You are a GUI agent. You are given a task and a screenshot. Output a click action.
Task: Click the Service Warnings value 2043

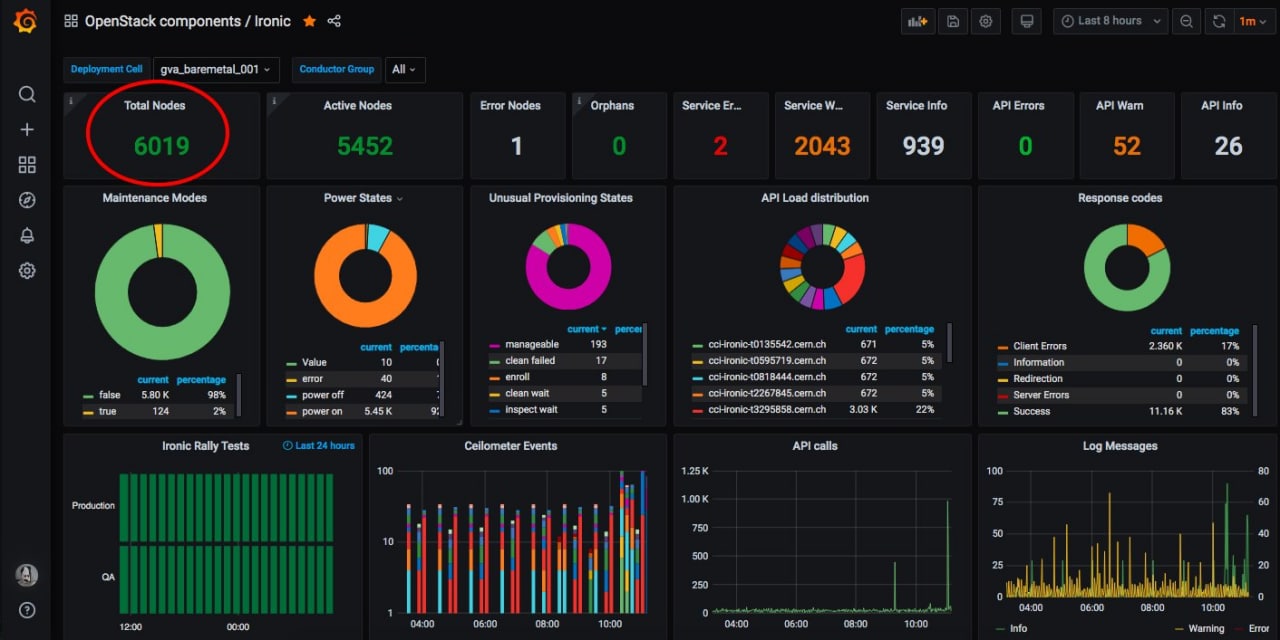click(822, 146)
